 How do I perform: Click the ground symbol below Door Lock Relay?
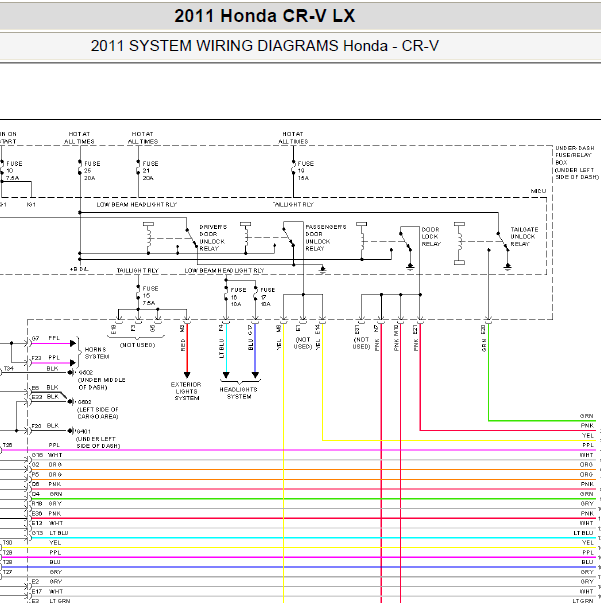(410, 267)
